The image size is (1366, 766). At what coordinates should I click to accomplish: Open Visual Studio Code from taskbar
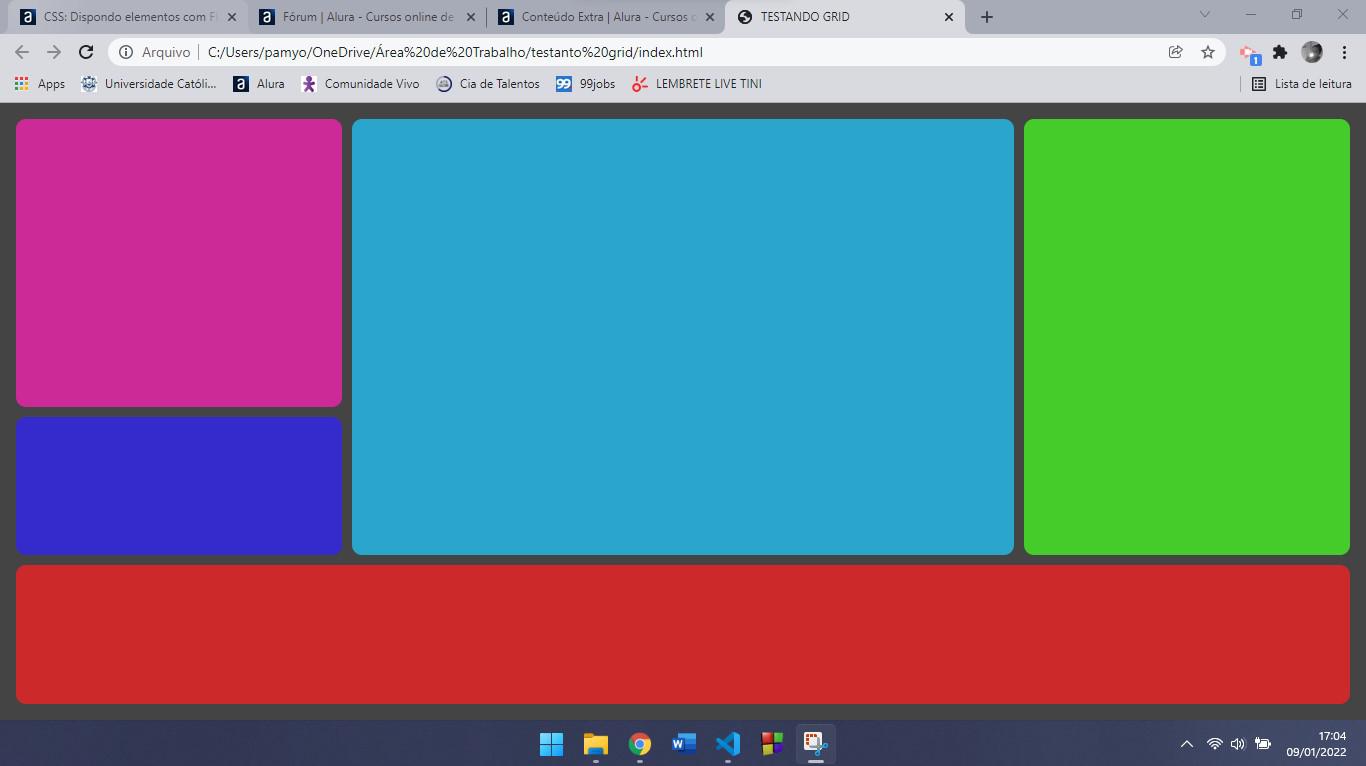pyautogui.click(x=728, y=744)
